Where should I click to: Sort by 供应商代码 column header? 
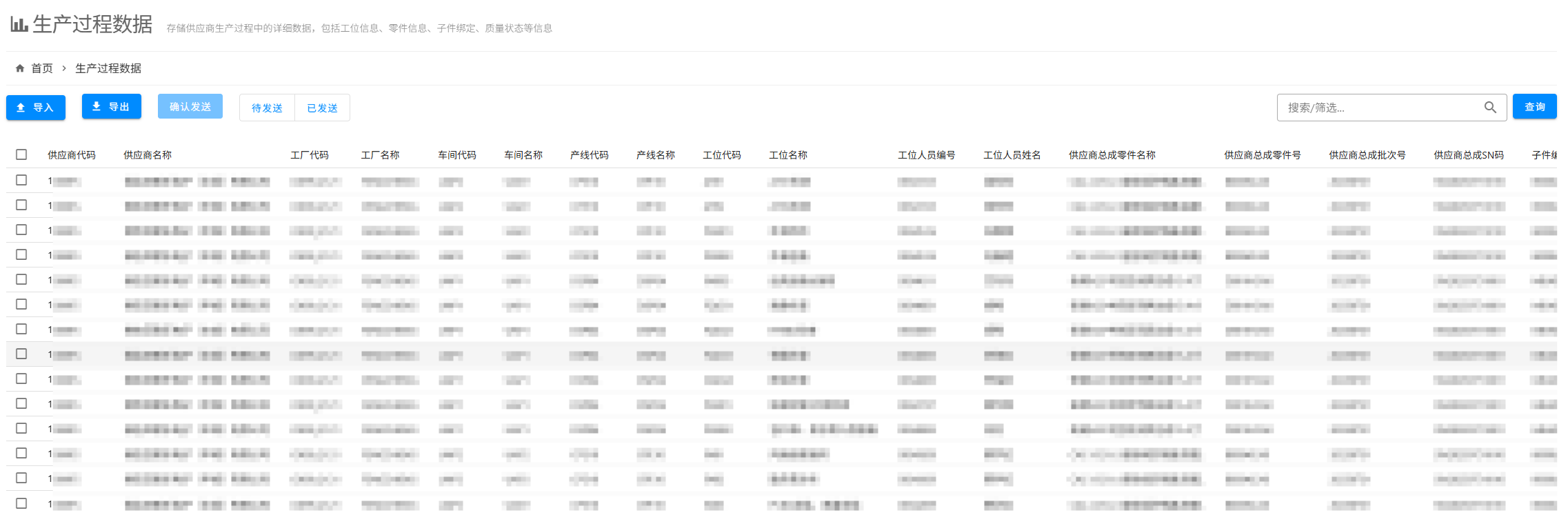point(72,155)
